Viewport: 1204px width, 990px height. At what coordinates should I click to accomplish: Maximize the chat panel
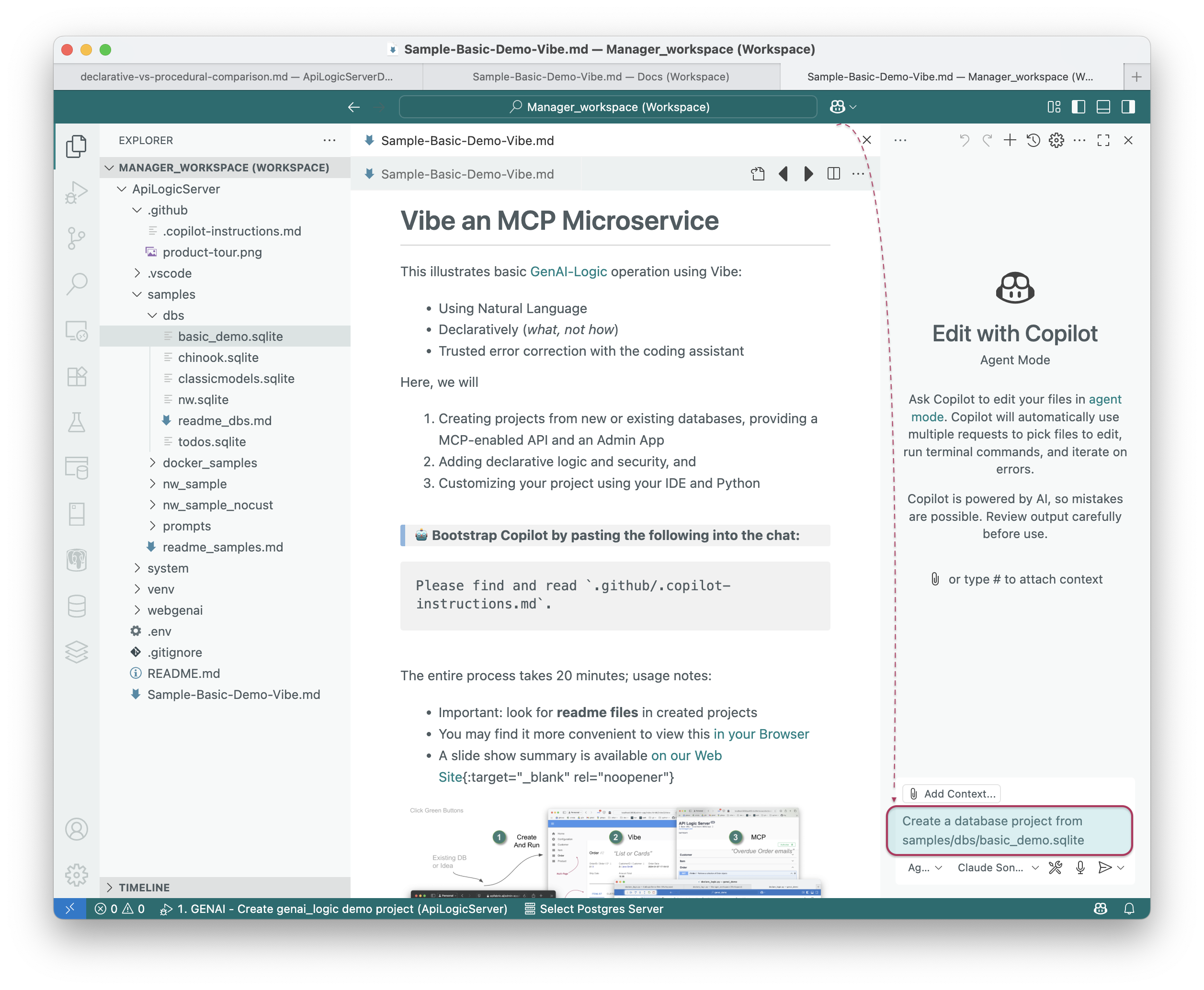(x=1103, y=140)
